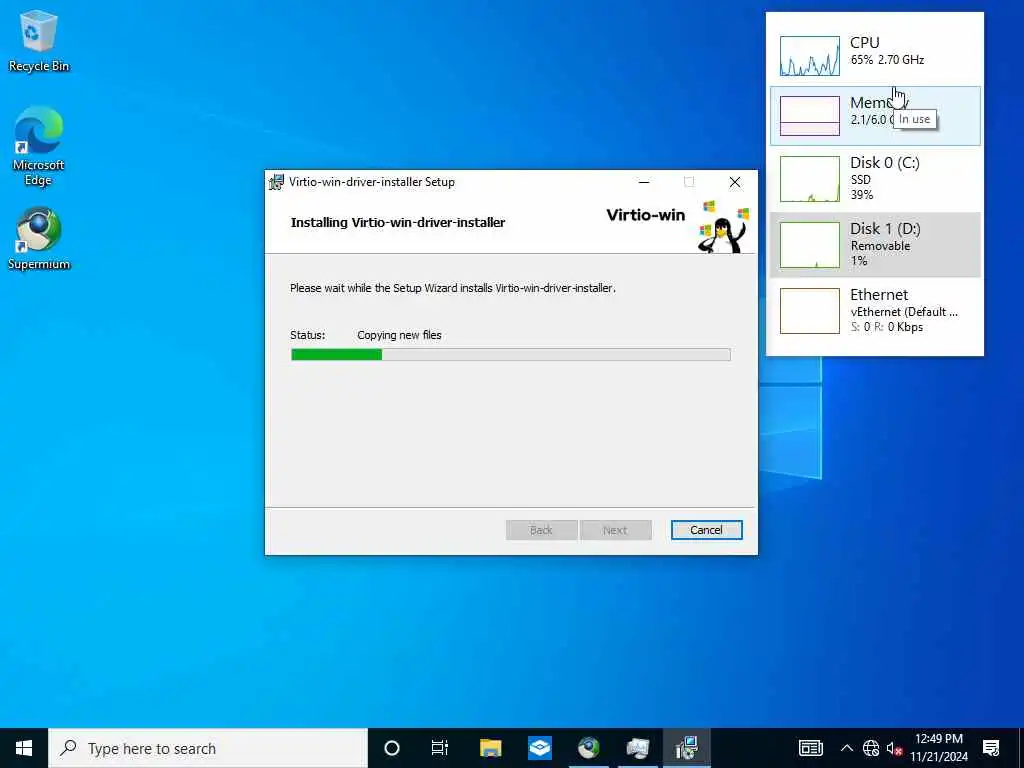
Task: Click the search box on the taskbar
Action: (x=208, y=748)
